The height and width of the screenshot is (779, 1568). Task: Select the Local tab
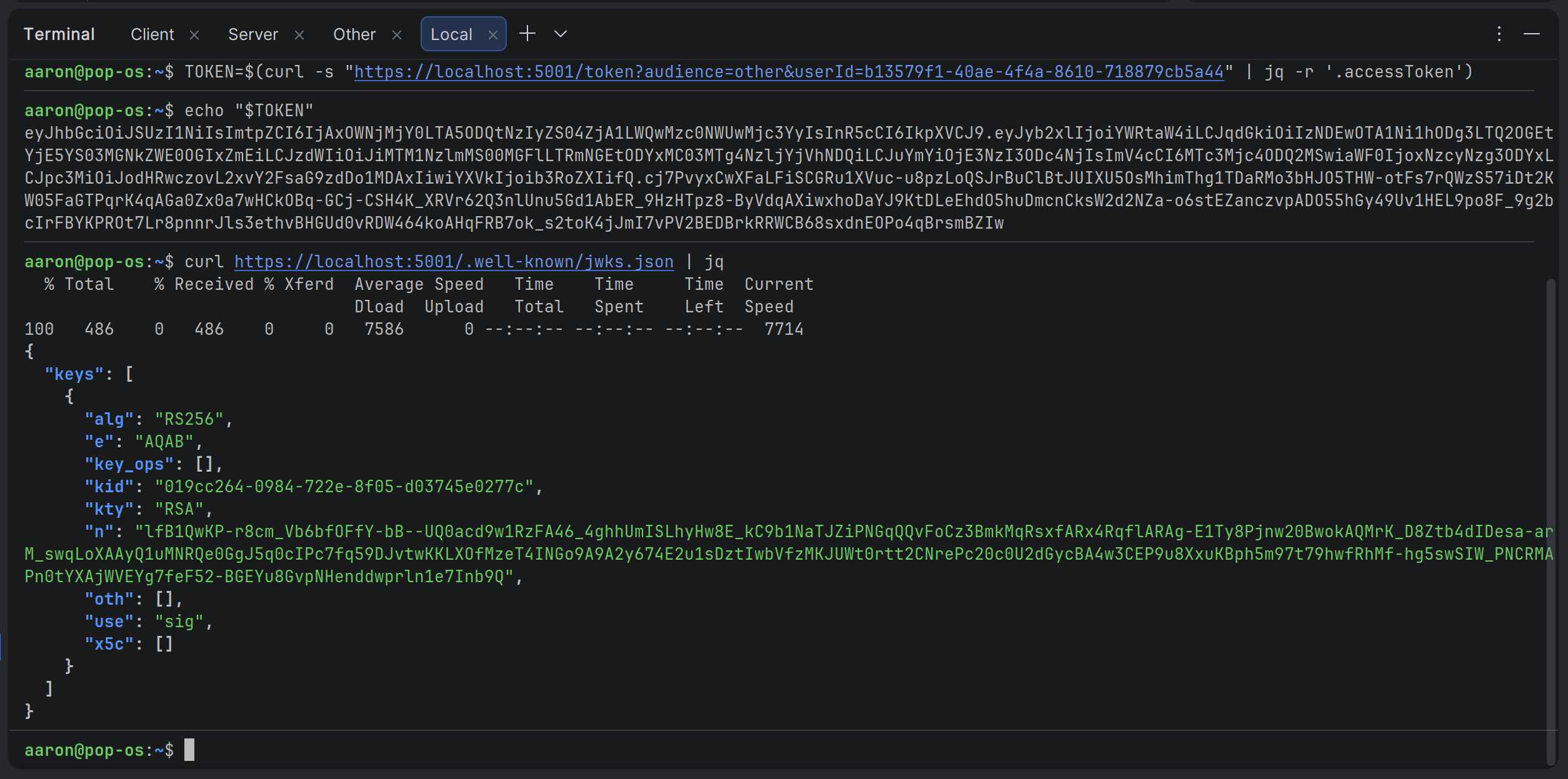pos(451,34)
